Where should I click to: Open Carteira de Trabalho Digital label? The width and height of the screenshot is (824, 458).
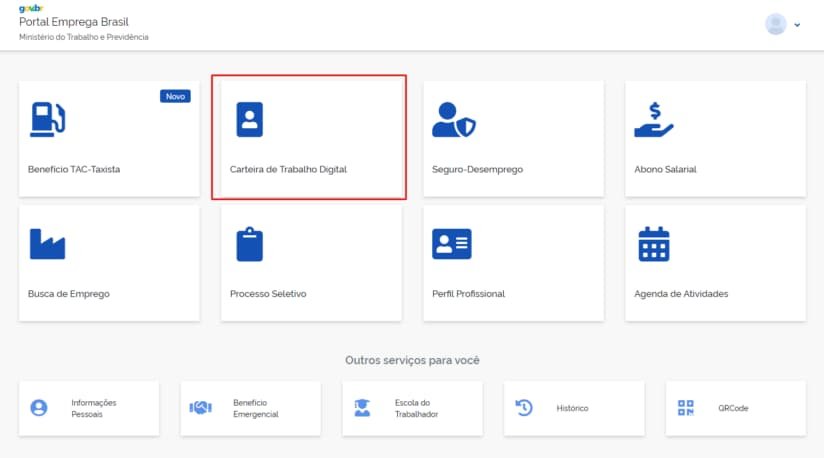tap(289, 169)
